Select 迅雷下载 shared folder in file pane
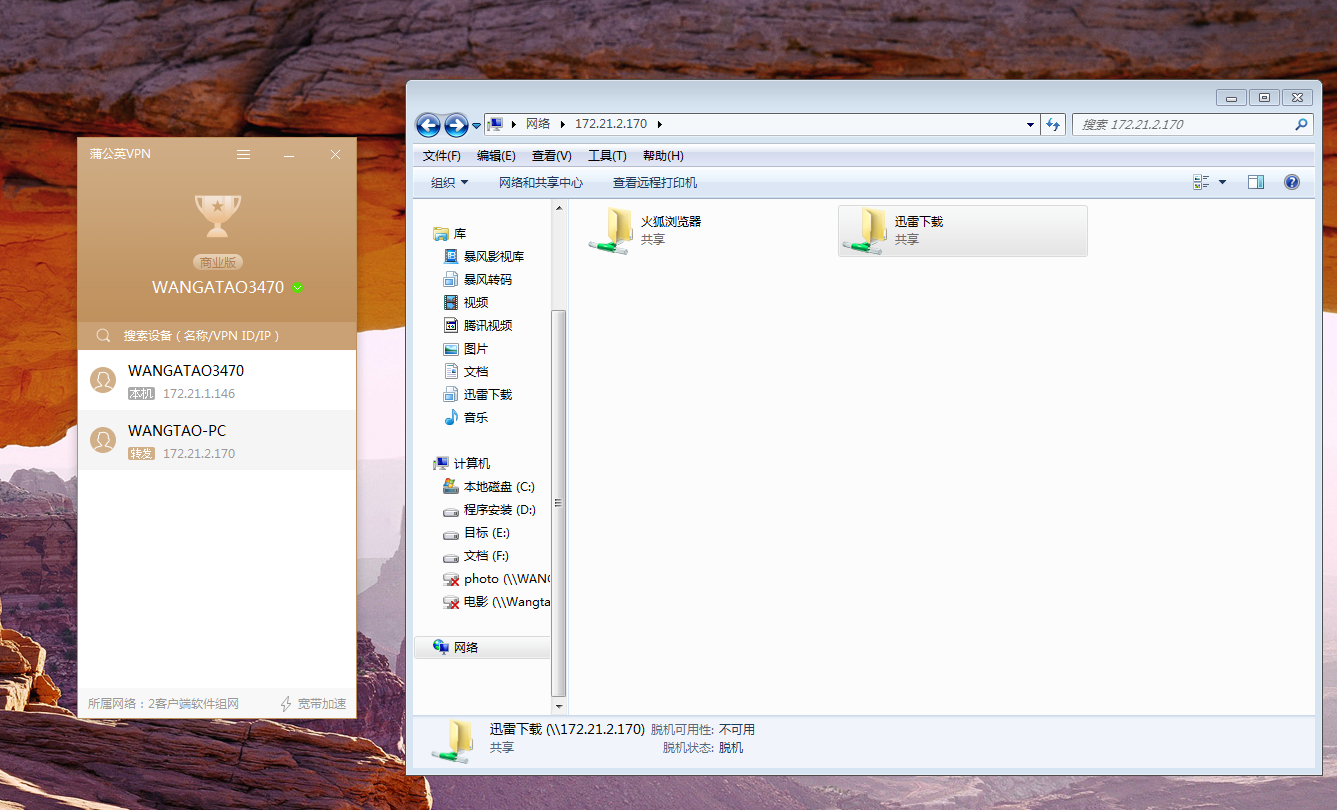 (962, 231)
